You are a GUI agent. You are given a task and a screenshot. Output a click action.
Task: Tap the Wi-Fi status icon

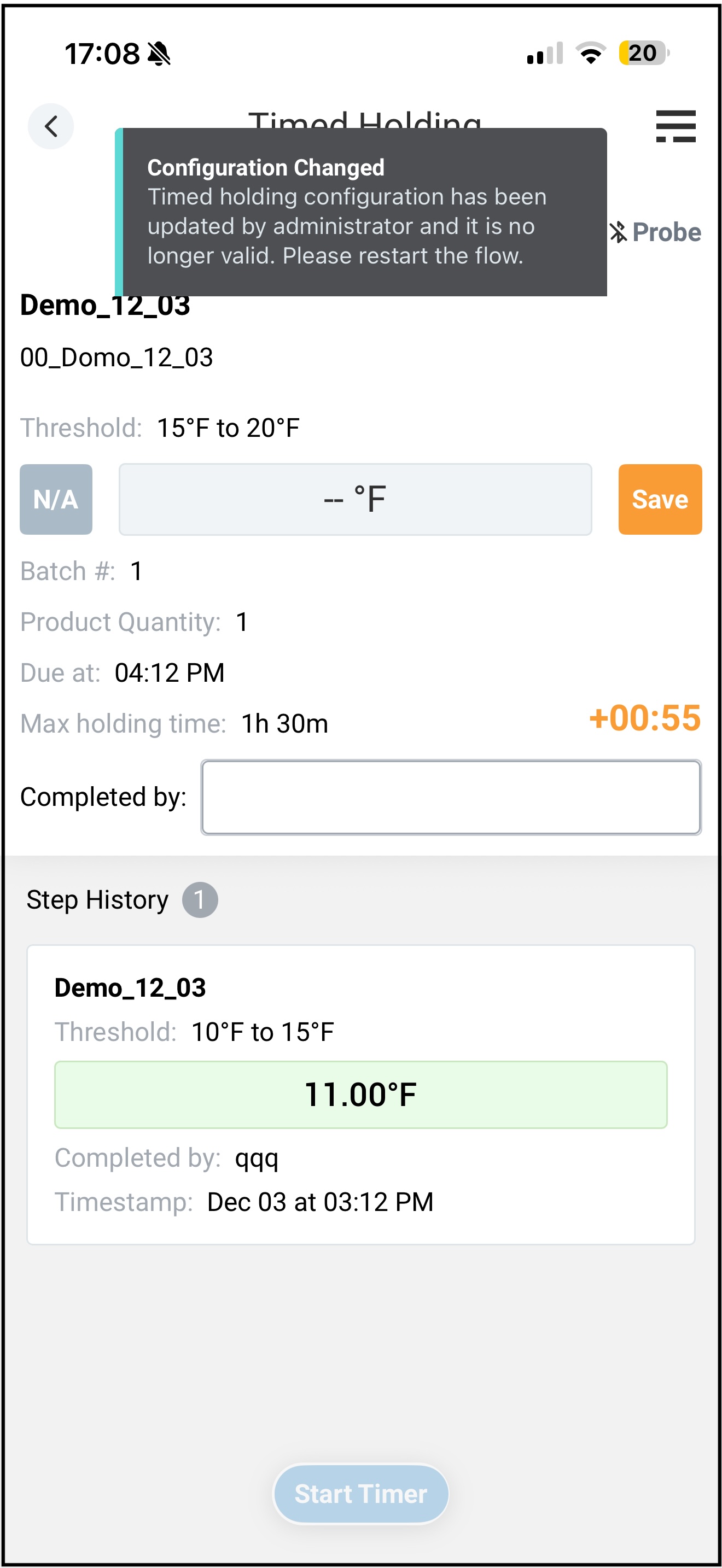(590, 53)
